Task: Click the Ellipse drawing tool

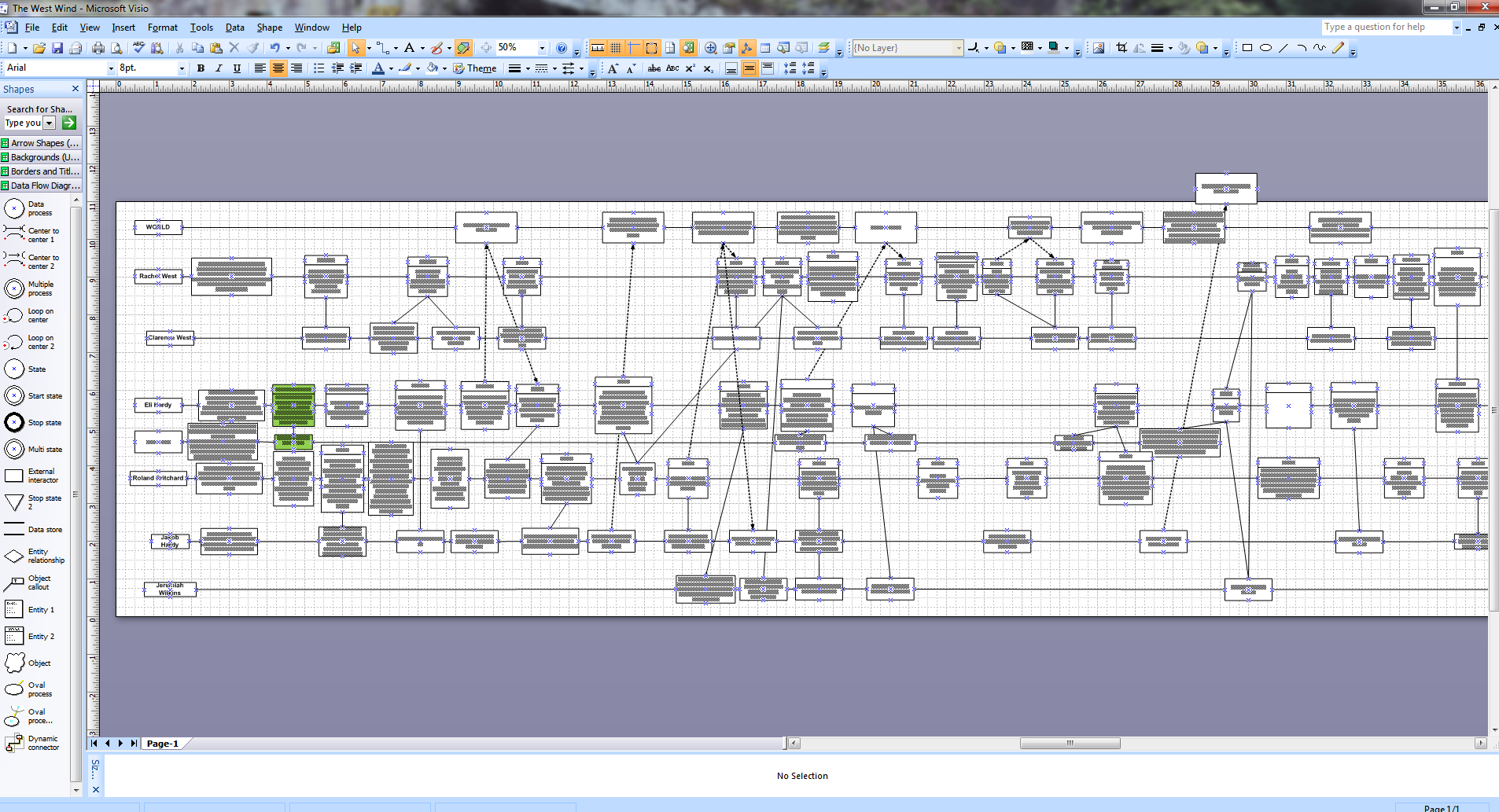Action: [x=1265, y=48]
